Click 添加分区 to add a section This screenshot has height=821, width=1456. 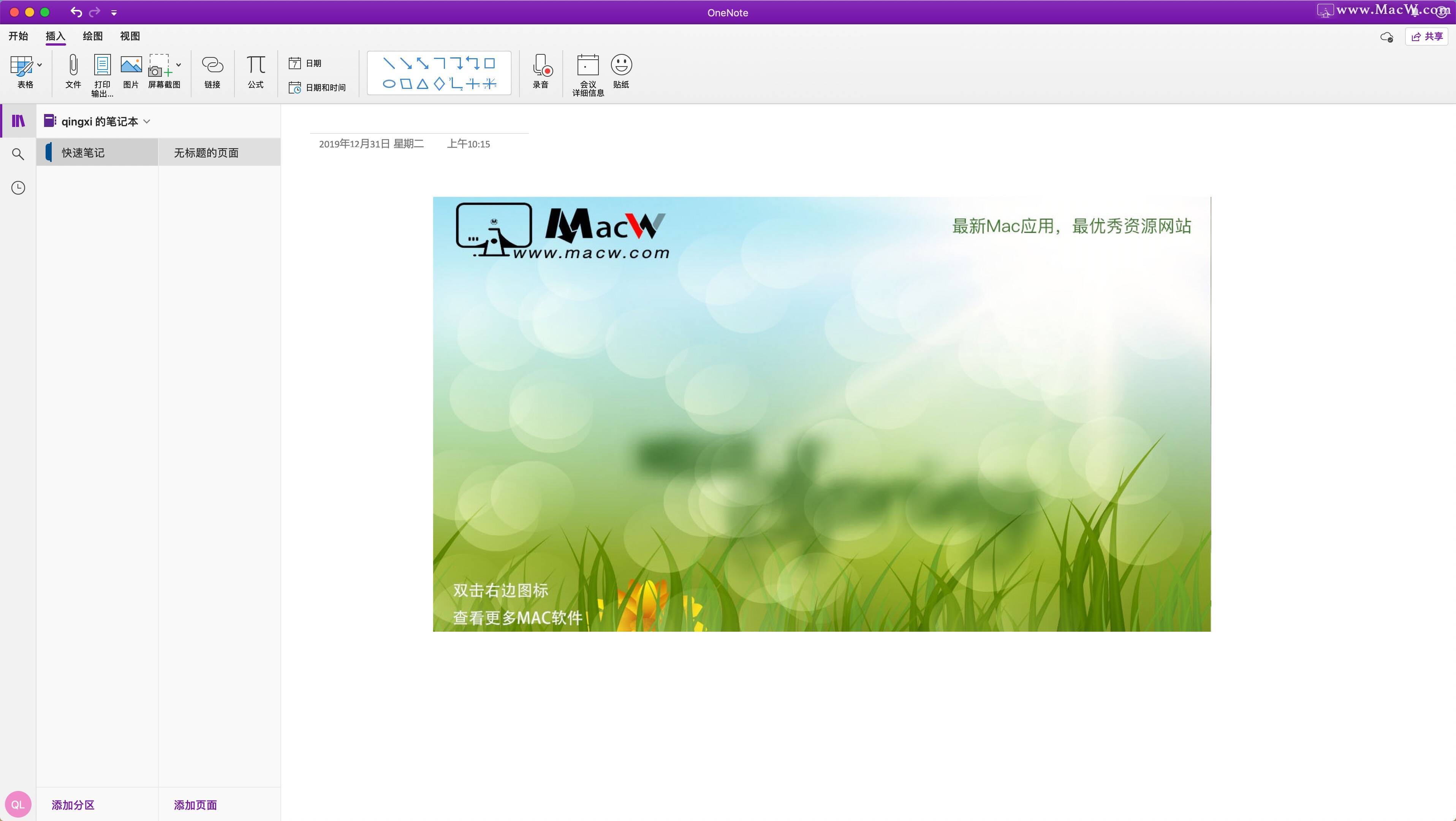tap(73, 805)
